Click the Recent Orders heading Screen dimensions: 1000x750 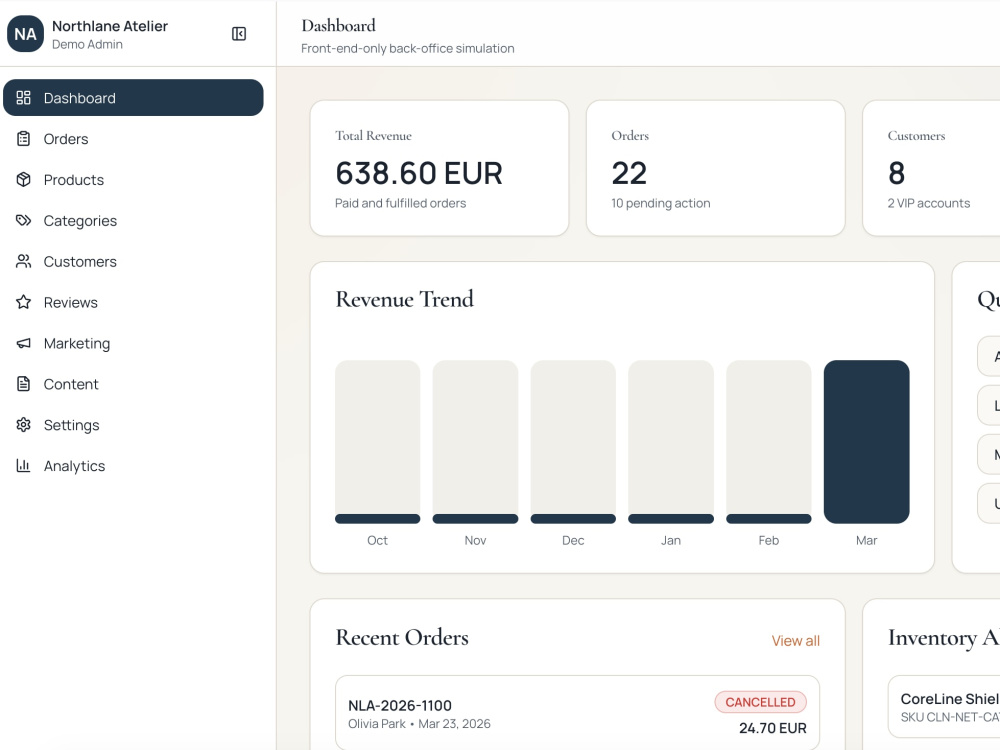(402, 637)
